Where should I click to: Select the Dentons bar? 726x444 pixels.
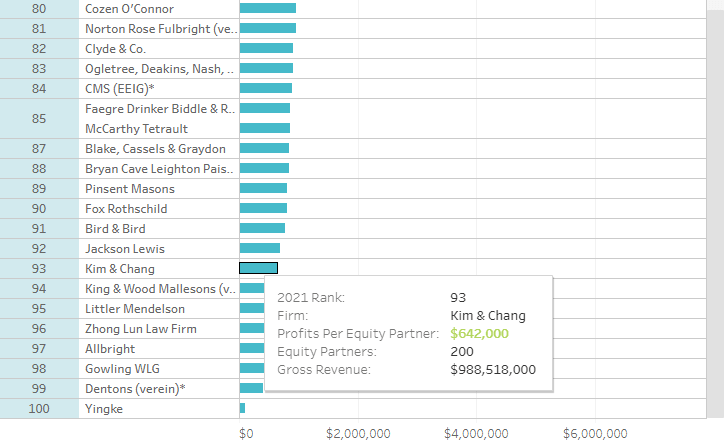(x=251, y=388)
